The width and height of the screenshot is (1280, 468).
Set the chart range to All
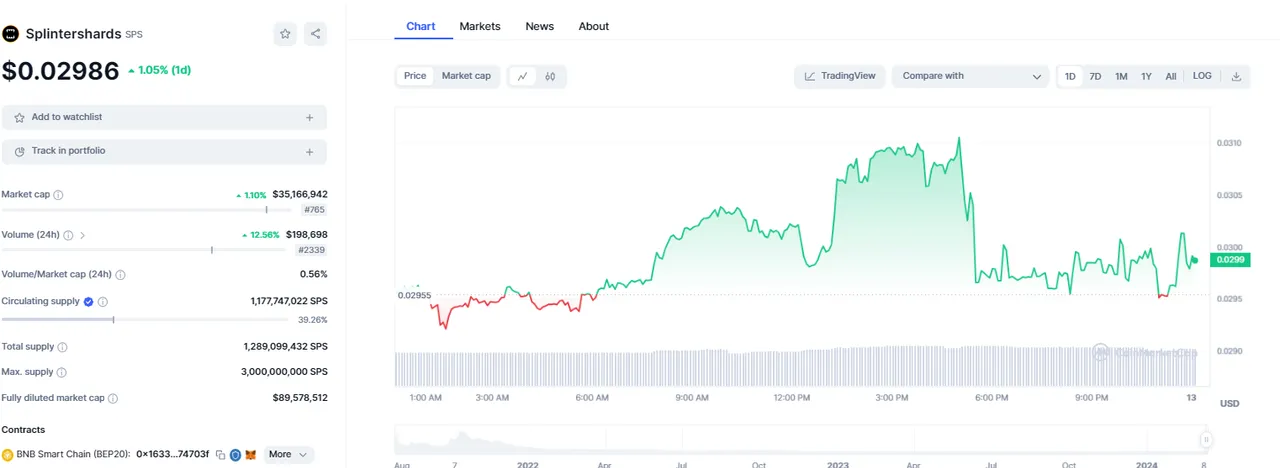pyautogui.click(x=1170, y=77)
